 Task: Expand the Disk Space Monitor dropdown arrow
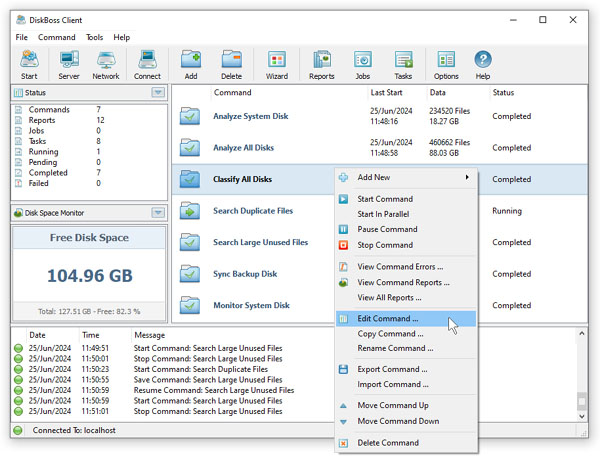pyautogui.click(x=158, y=212)
